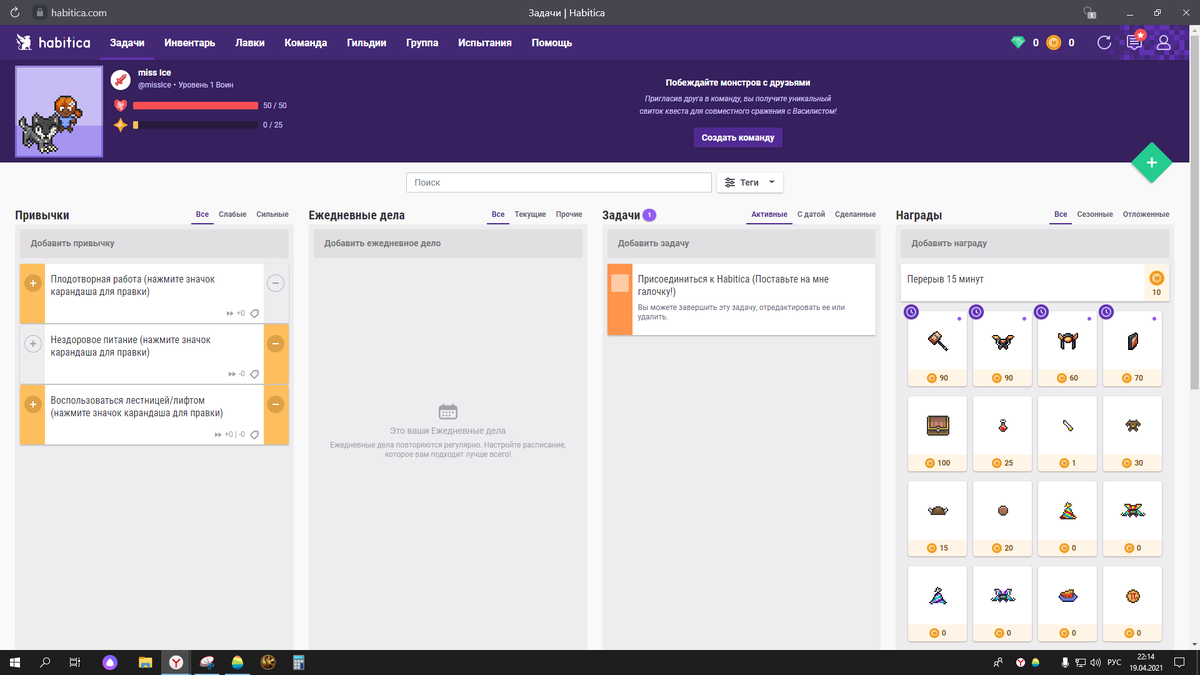Select the pi pie shield reward
This screenshot has height=675, width=1200.
(1133, 604)
